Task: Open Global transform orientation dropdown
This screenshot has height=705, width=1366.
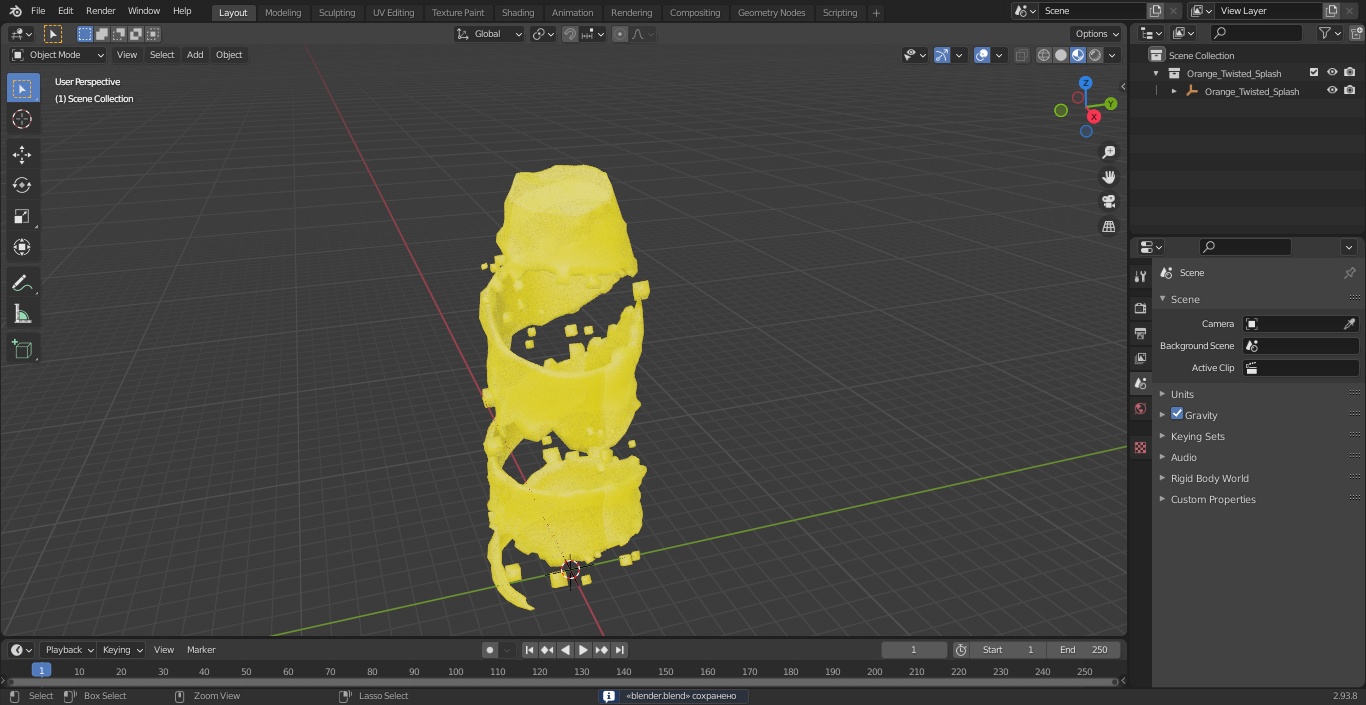Action: [490, 34]
